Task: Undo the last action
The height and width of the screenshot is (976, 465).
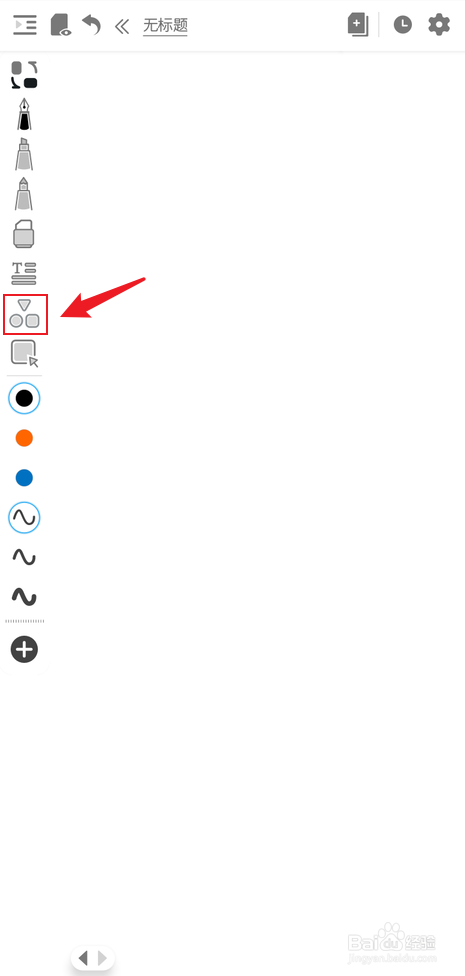Action: (x=92, y=26)
